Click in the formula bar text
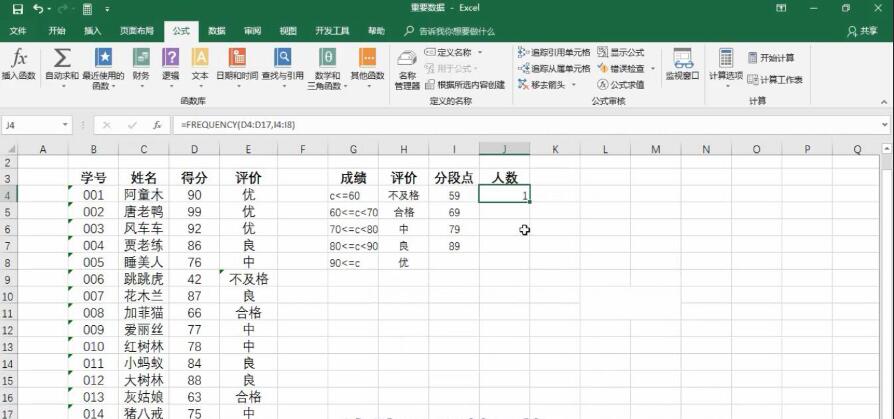The image size is (894, 419). click(238, 124)
